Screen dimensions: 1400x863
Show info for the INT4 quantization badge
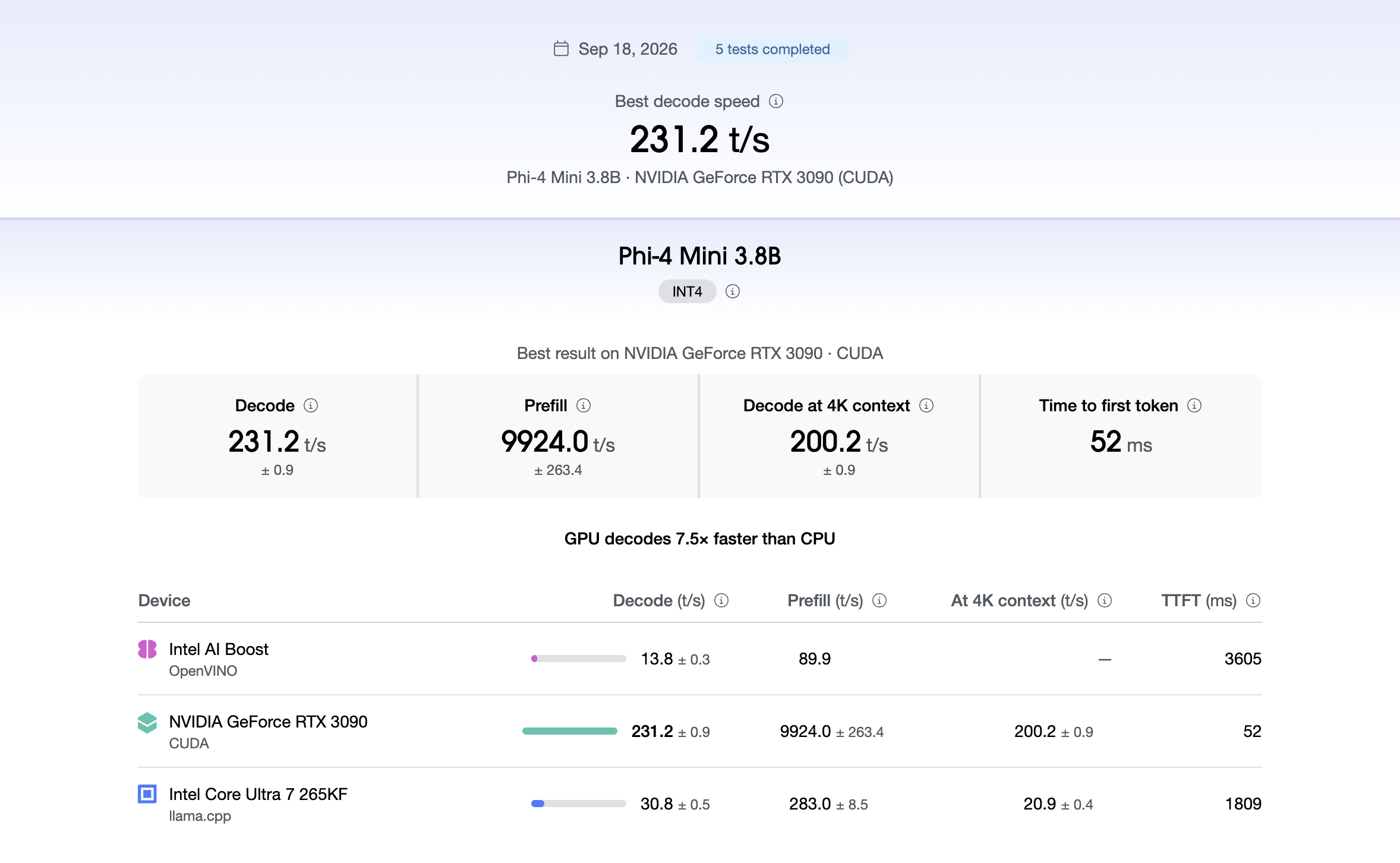pyautogui.click(x=733, y=291)
